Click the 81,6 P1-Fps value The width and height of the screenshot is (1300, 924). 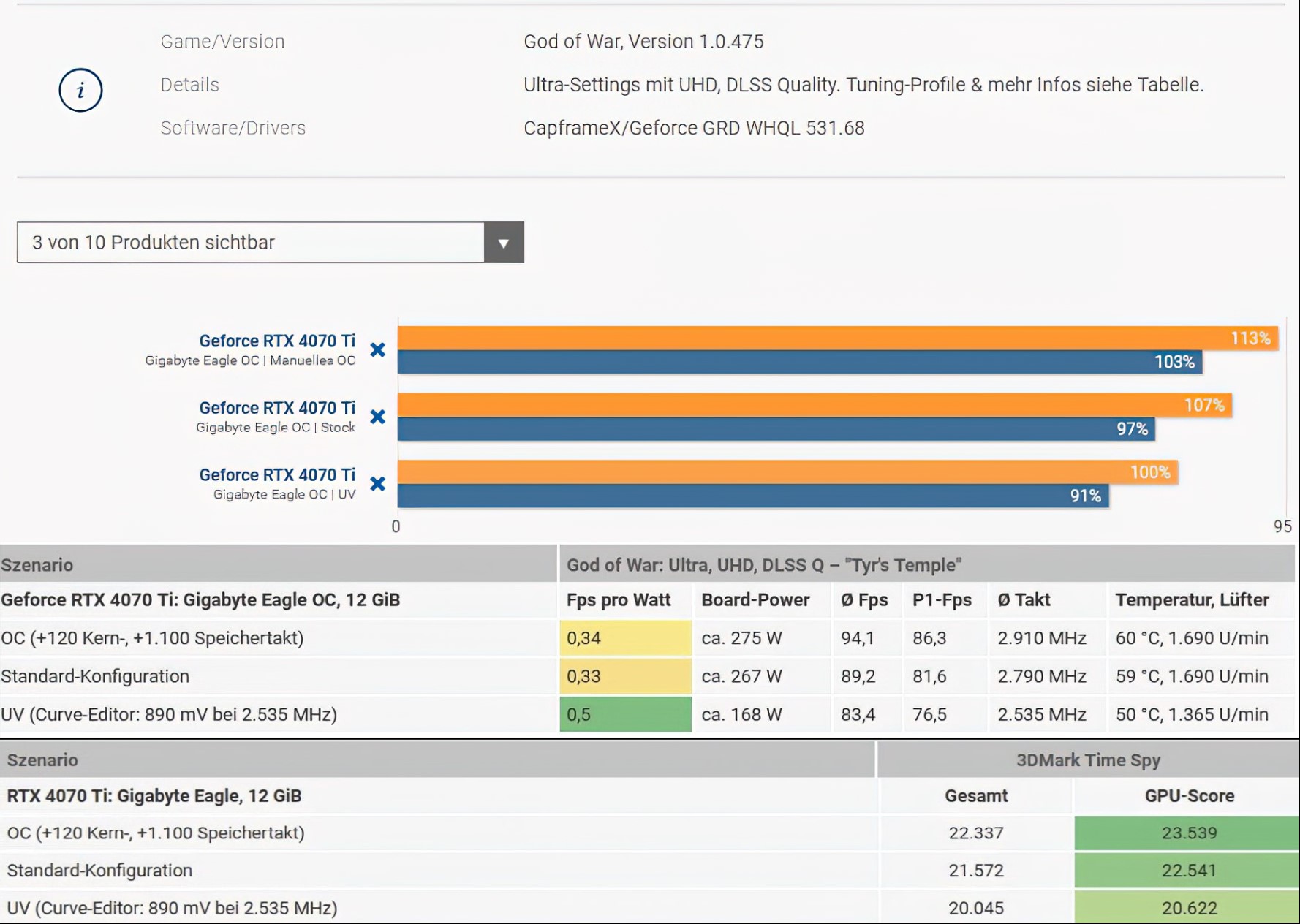click(929, 676)
